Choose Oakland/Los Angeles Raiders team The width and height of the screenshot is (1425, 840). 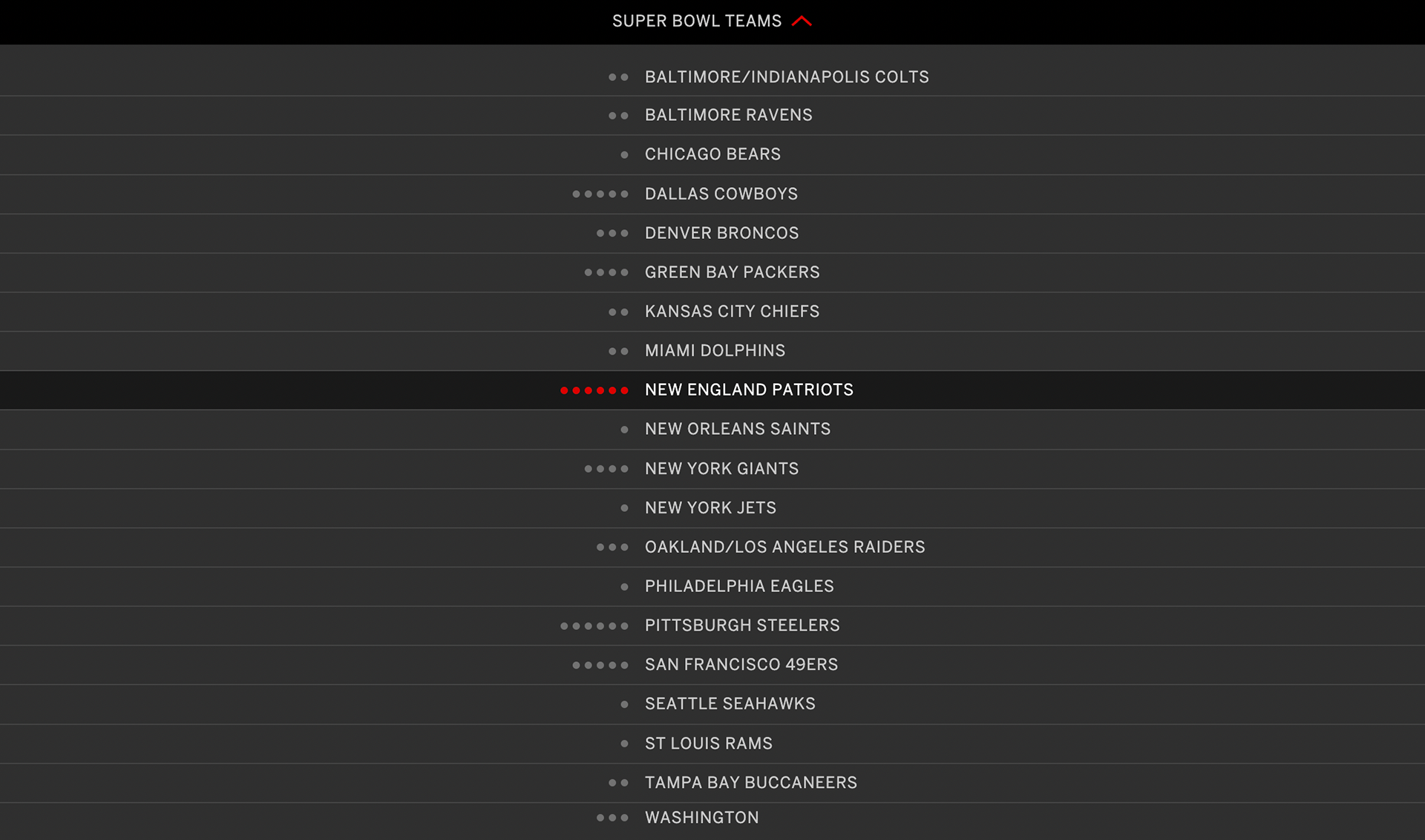pyautogui.click(x=784, y=547)
